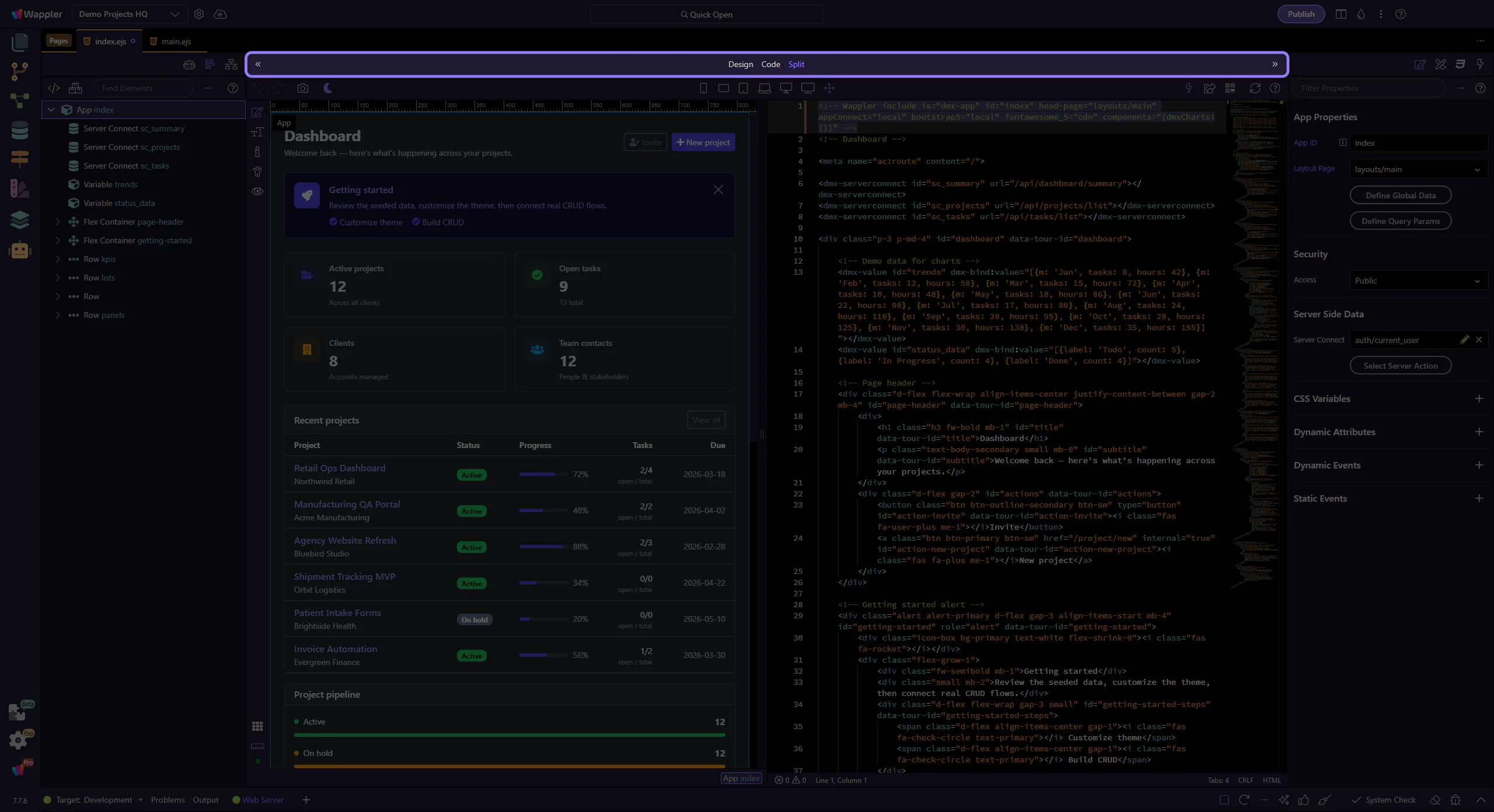Open the Database Manager sidebar icon
Screen dimensions: 1494x812
click(20, 130)
